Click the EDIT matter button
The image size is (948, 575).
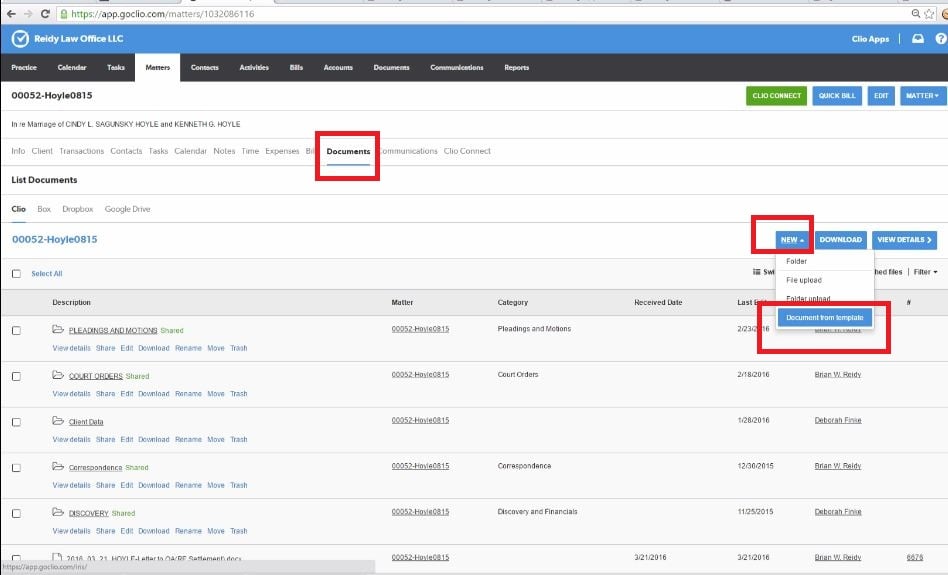coord(881,96)
